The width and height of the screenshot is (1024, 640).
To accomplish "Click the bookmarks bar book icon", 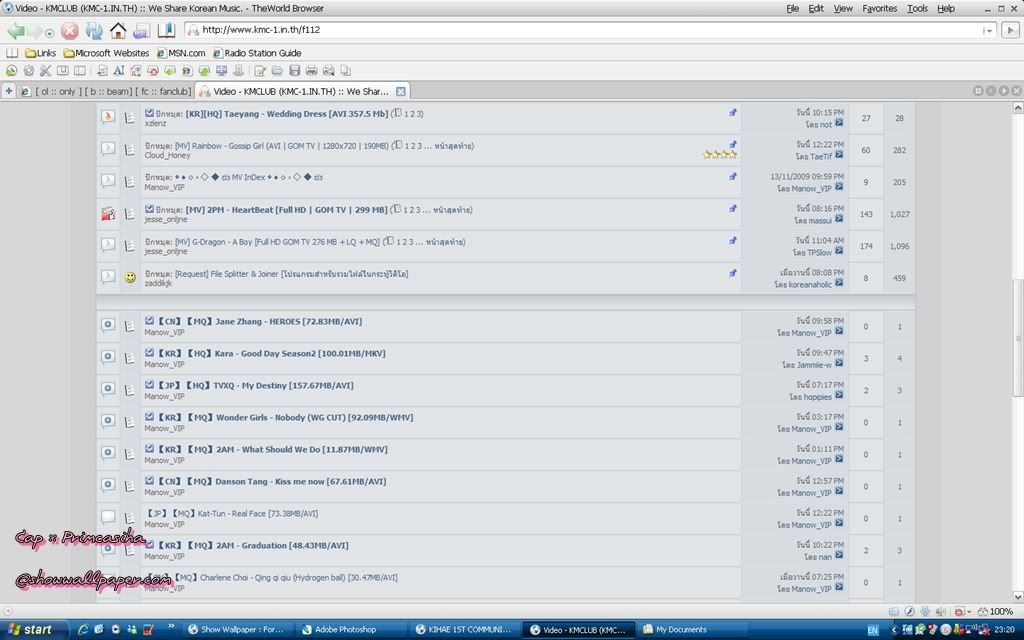I will 12,53.
